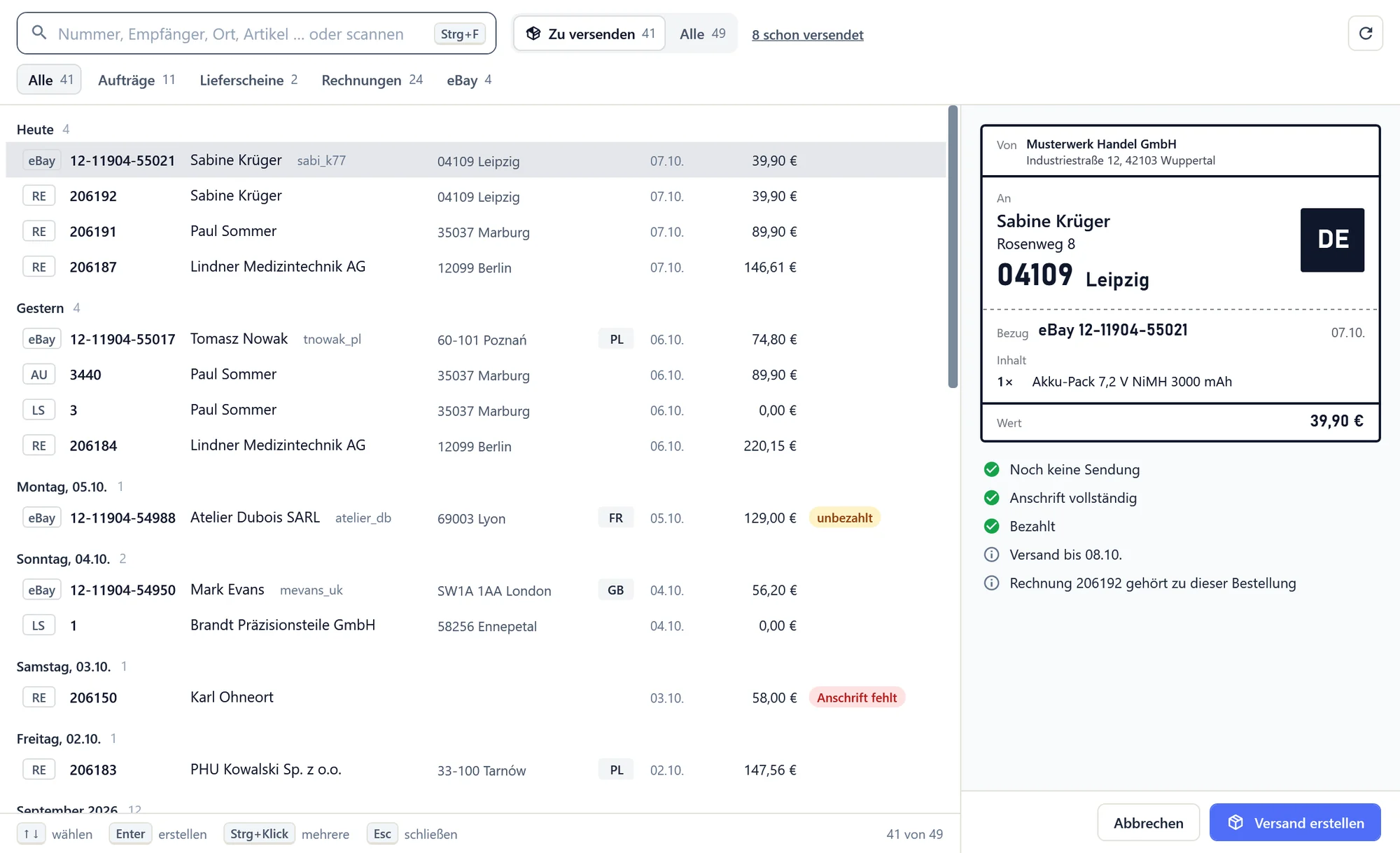Viewport: 1400px width, 853px height.
Task: Open the eBay tab
Action: pos(469,80)
